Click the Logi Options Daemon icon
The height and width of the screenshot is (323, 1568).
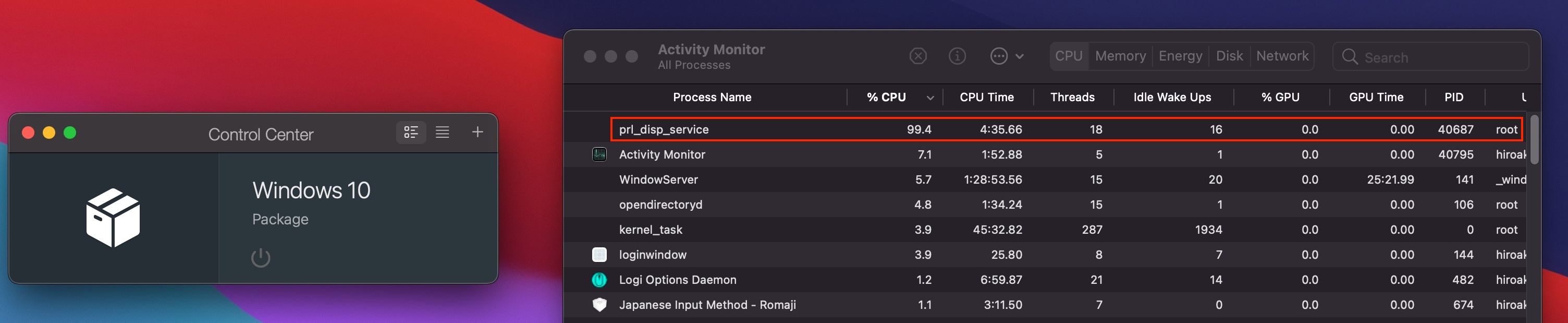coord(599,280)
